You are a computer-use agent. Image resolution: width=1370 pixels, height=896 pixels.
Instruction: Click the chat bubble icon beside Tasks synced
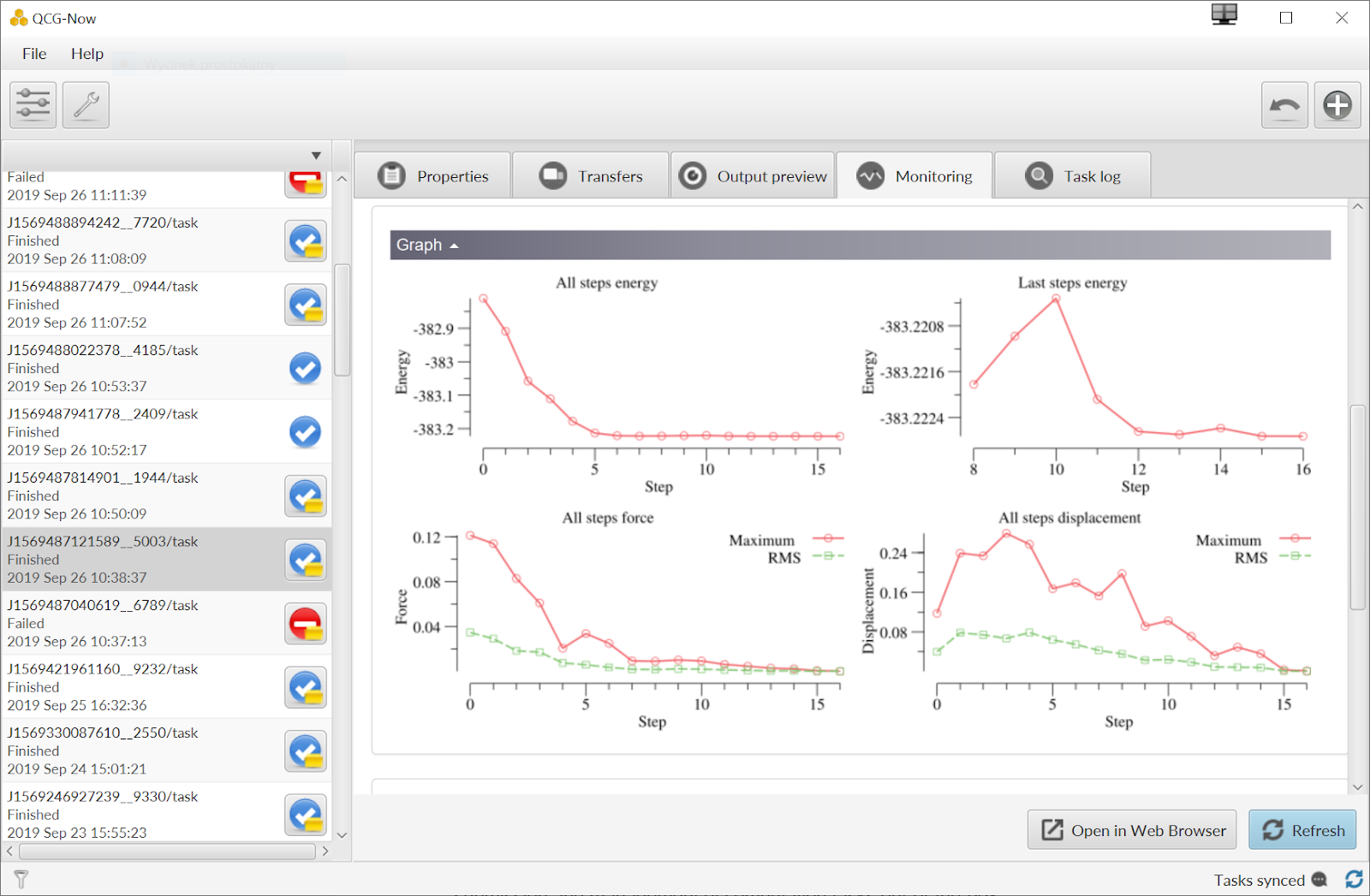(1319, 880)
